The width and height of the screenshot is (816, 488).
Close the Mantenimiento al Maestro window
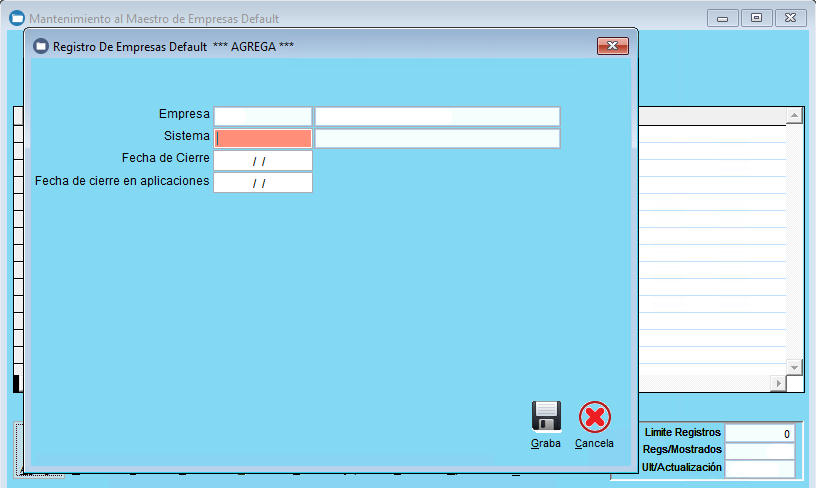(790, 18)
